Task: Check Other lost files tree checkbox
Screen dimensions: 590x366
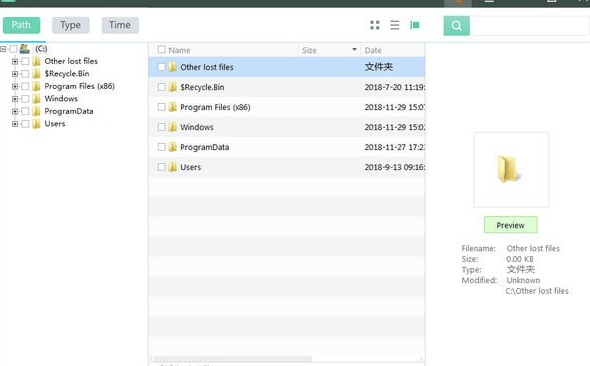Action: pyautogui.click(x=25, y=61)
